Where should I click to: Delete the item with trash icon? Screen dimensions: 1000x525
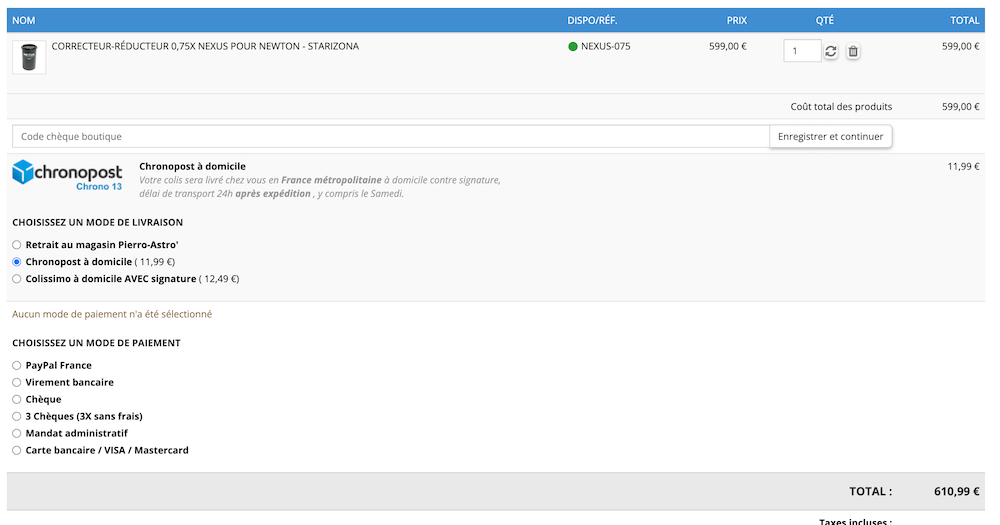pyautogui.click(x=853, y=51)
